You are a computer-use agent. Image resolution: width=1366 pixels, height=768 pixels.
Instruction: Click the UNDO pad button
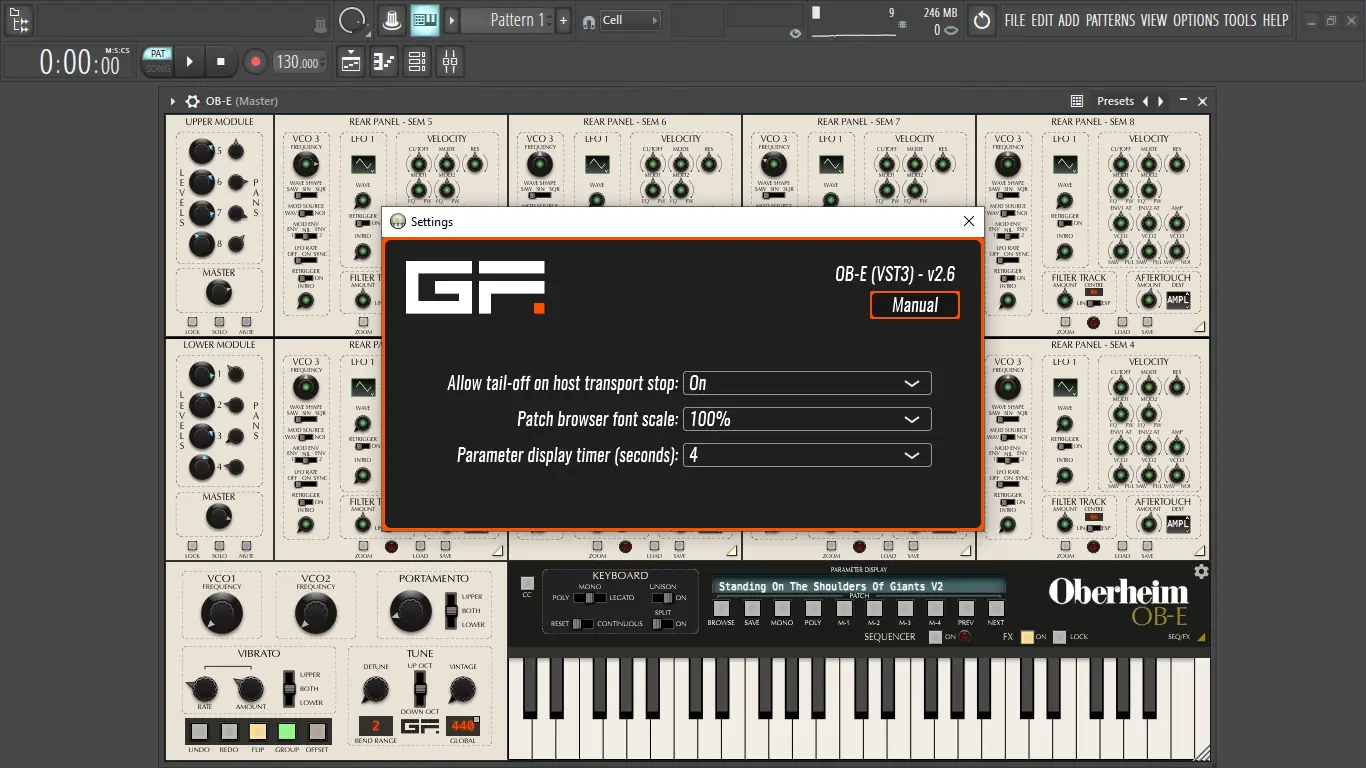pos(198,731)
